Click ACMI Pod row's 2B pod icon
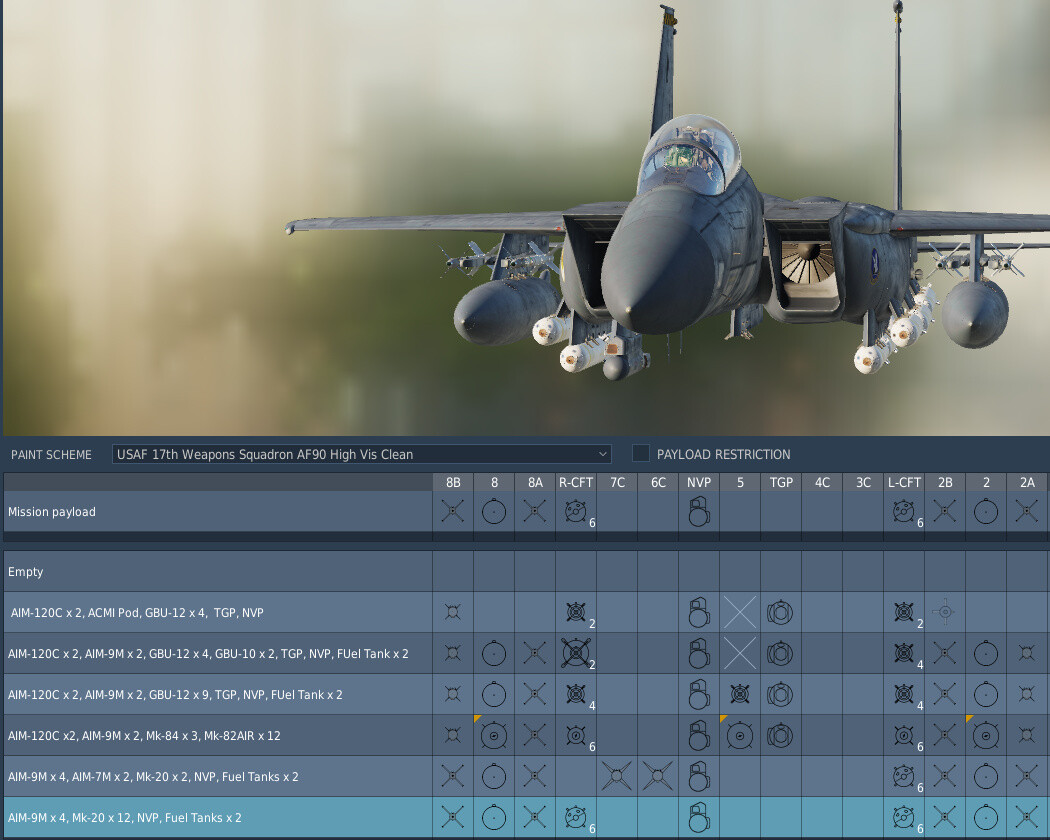Screen dimensions: 1050x840 click(944, 612)
